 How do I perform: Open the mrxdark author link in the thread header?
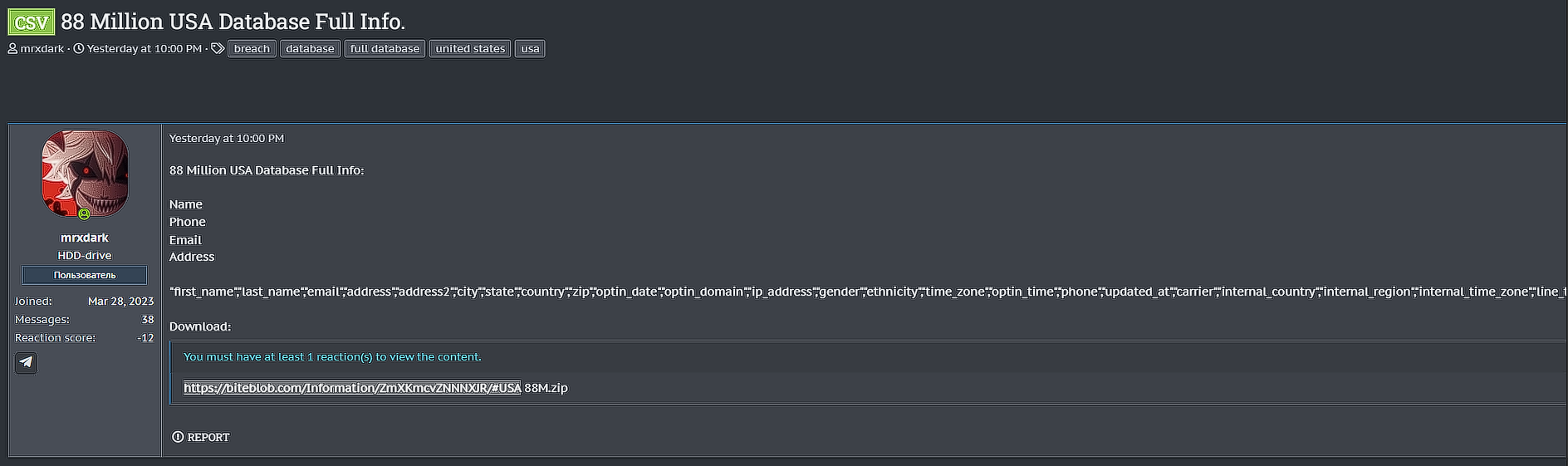coord(42,49)
